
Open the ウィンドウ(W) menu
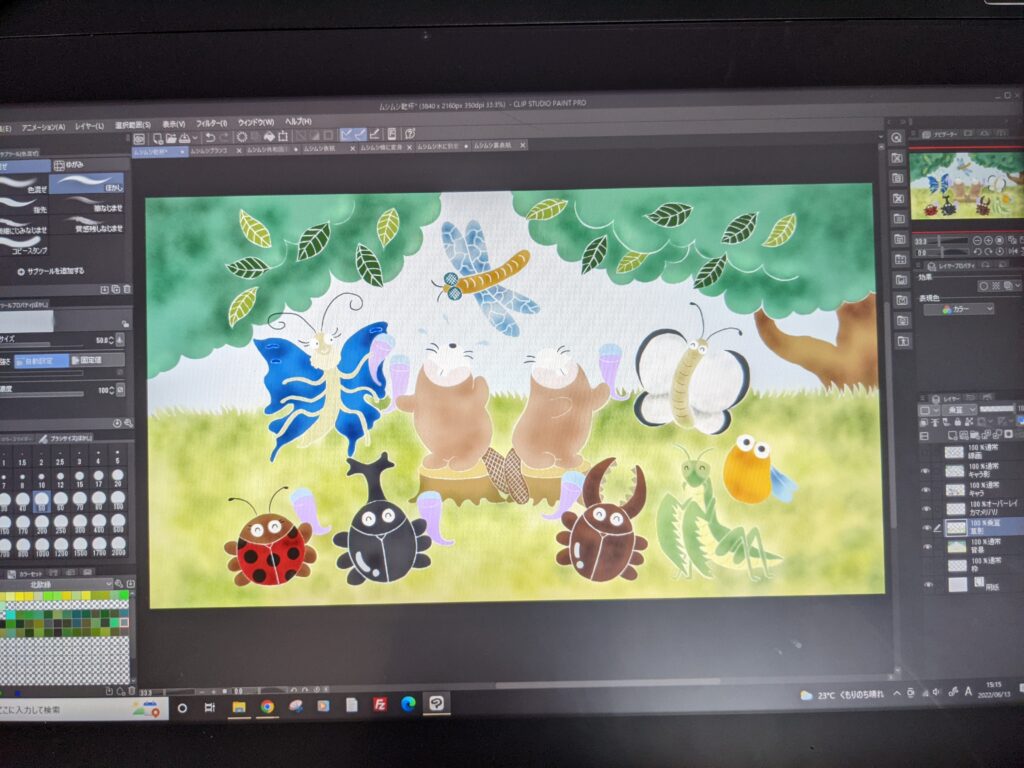point(256,122)
